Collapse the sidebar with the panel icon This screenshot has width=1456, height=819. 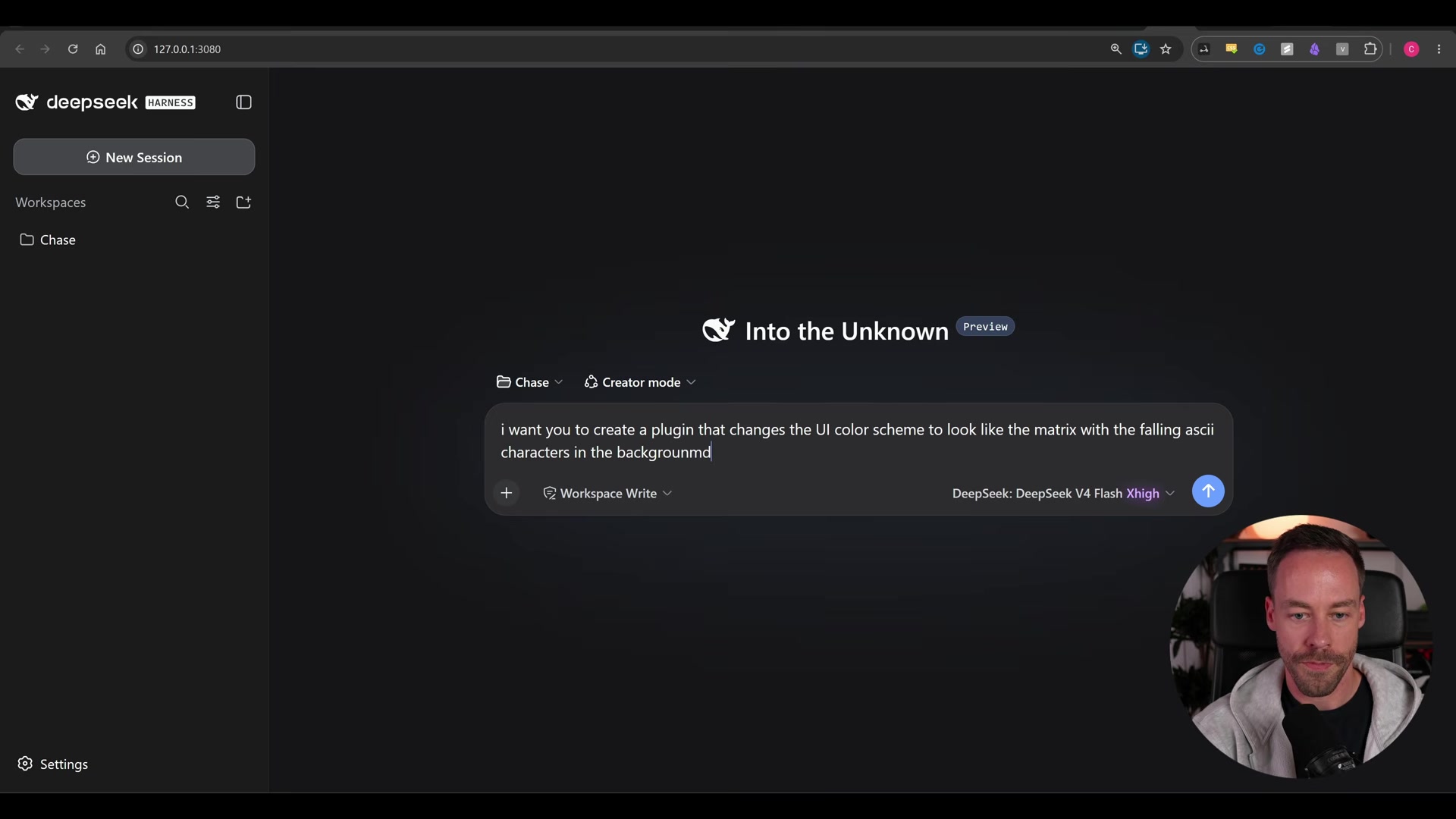[243, 102]
